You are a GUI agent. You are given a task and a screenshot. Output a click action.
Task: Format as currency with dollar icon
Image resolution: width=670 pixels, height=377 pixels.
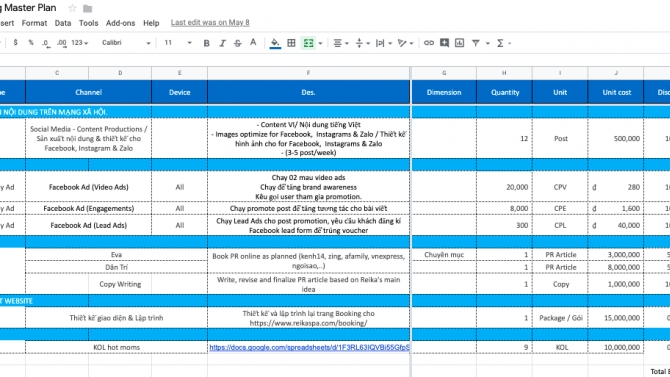pos(16,43)
